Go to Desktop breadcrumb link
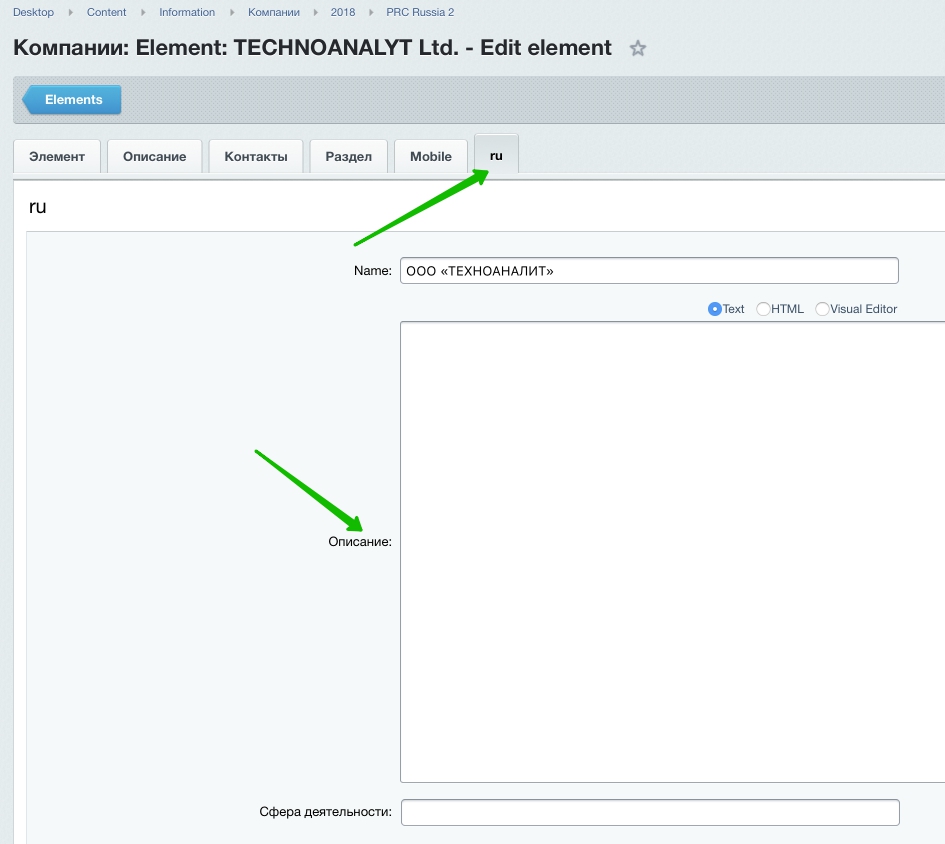Image resolution: width=945 pixels, height=844 pixels. click(33, 12)
